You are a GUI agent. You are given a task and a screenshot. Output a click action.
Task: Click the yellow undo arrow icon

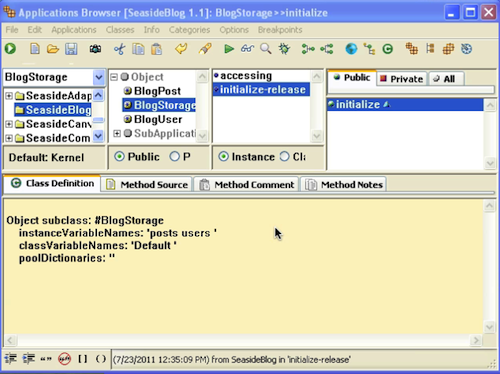click(x=181, y=49)
